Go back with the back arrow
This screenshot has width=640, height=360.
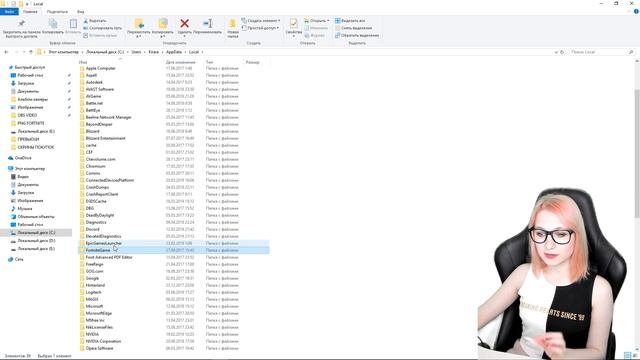coord(6,52)
